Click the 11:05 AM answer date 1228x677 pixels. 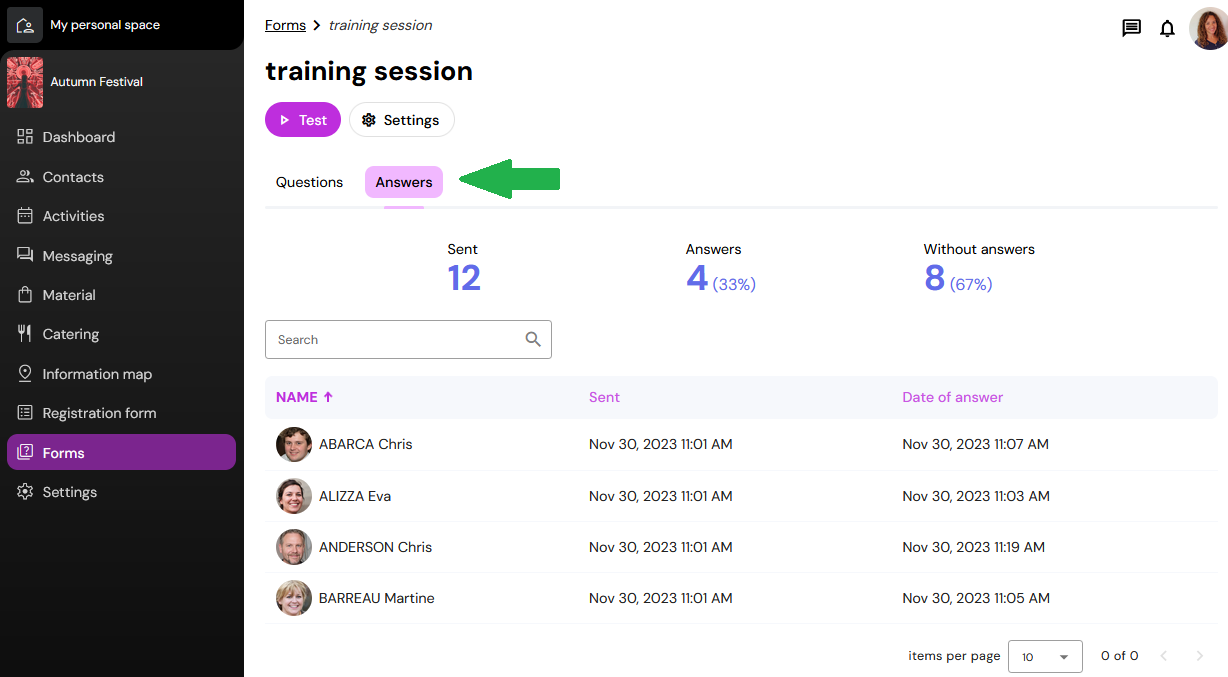[976, 598]
